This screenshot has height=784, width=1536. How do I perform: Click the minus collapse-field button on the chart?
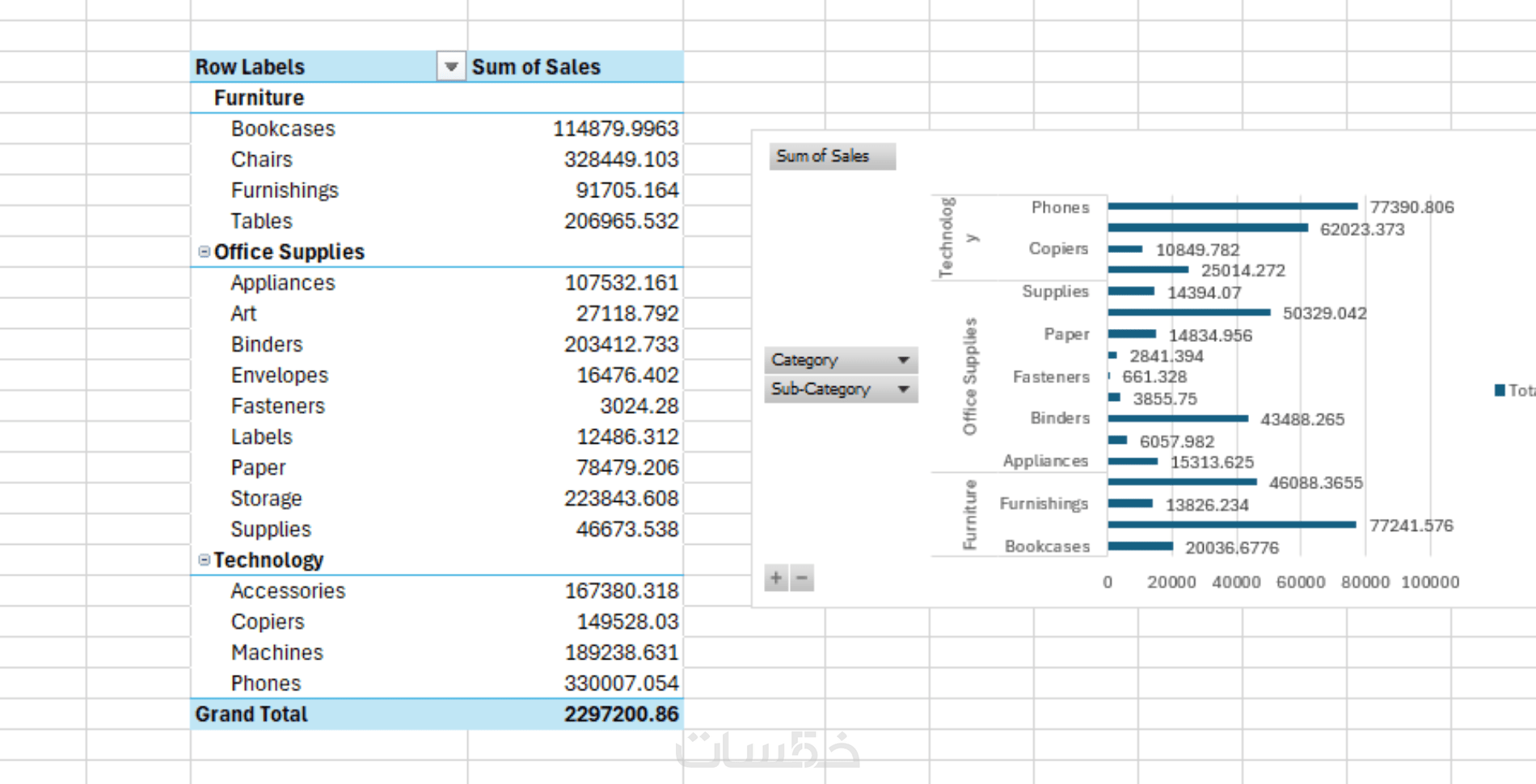coord(802,578)
